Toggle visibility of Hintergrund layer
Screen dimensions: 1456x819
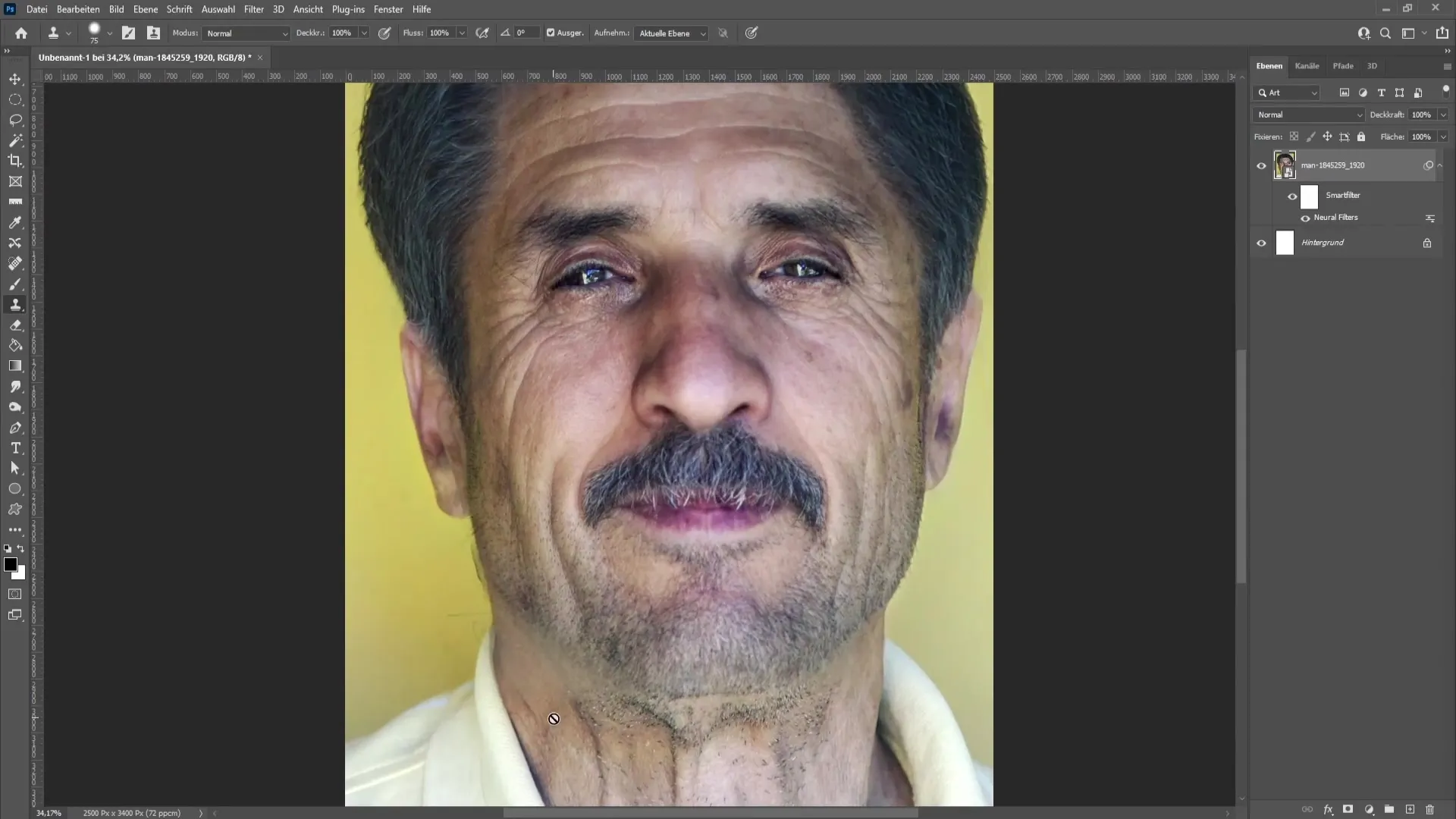(x=1261, y=241)
